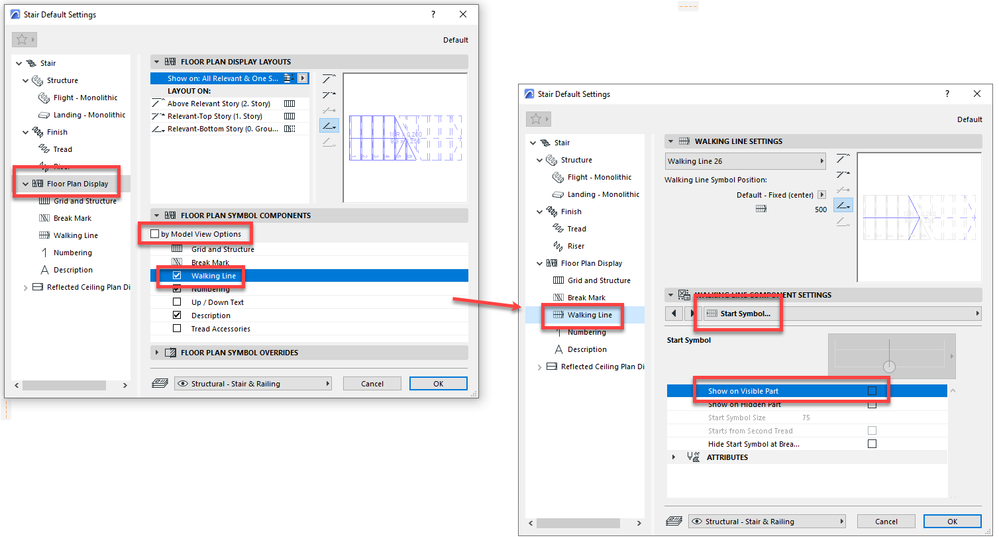Select Above Relevant Story layout icon in right dialog
The image size is (999, 537).
[x=843, y=159]
